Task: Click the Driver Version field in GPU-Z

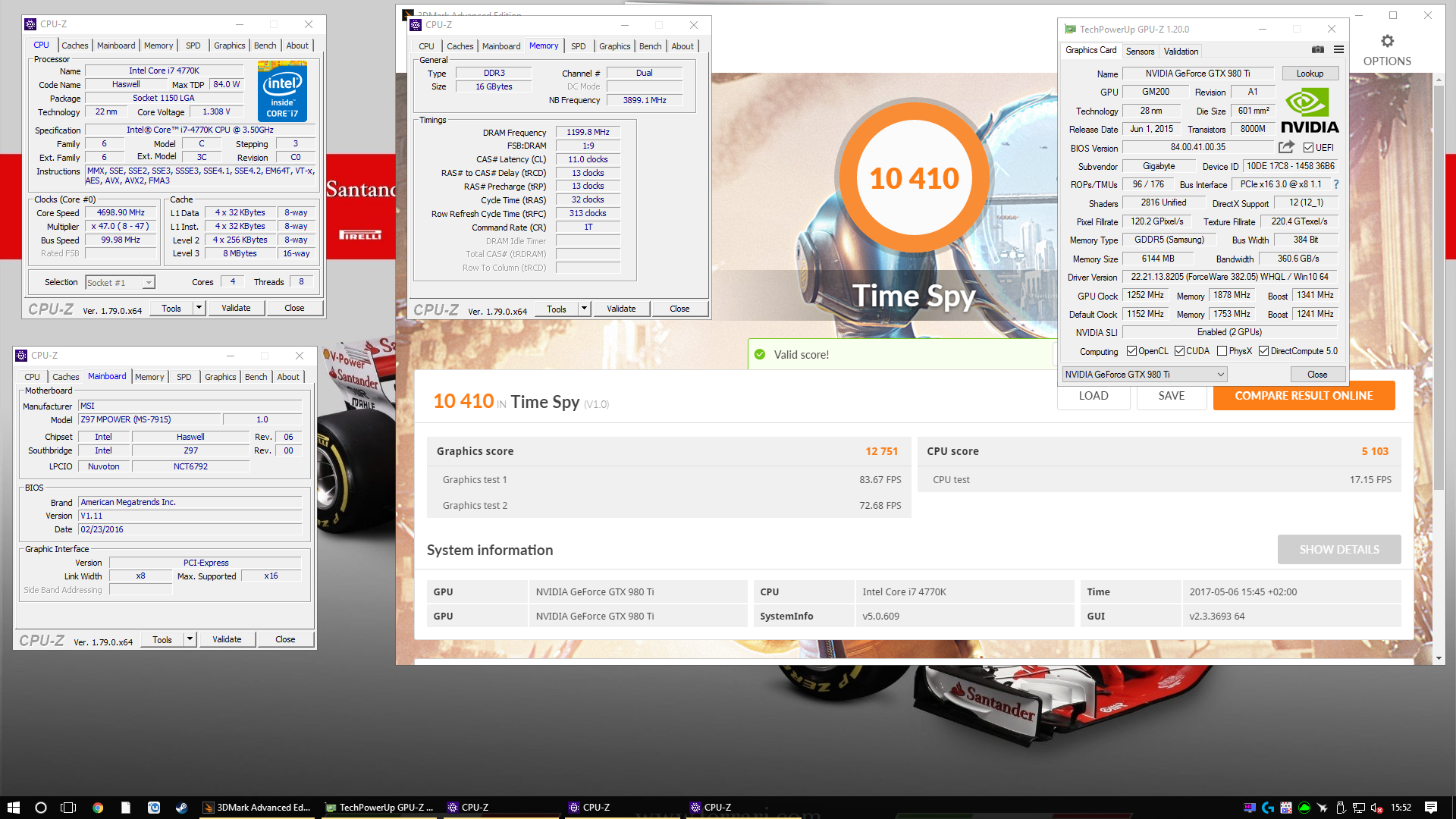Action: pos(1229,277)
